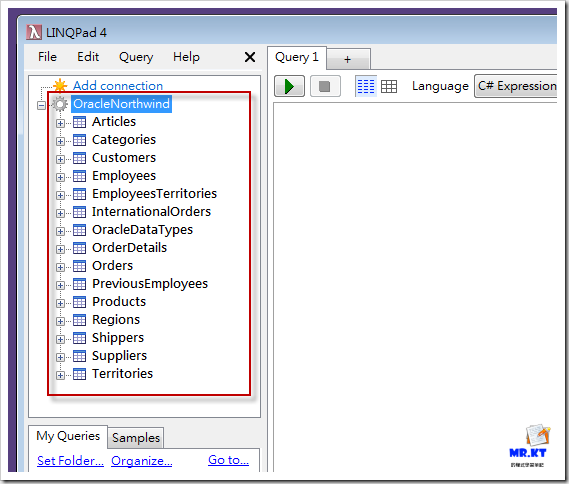The width and height of the screenshot is (569, 484).
Task: Select the Articles table name
Action: [114, 122]
